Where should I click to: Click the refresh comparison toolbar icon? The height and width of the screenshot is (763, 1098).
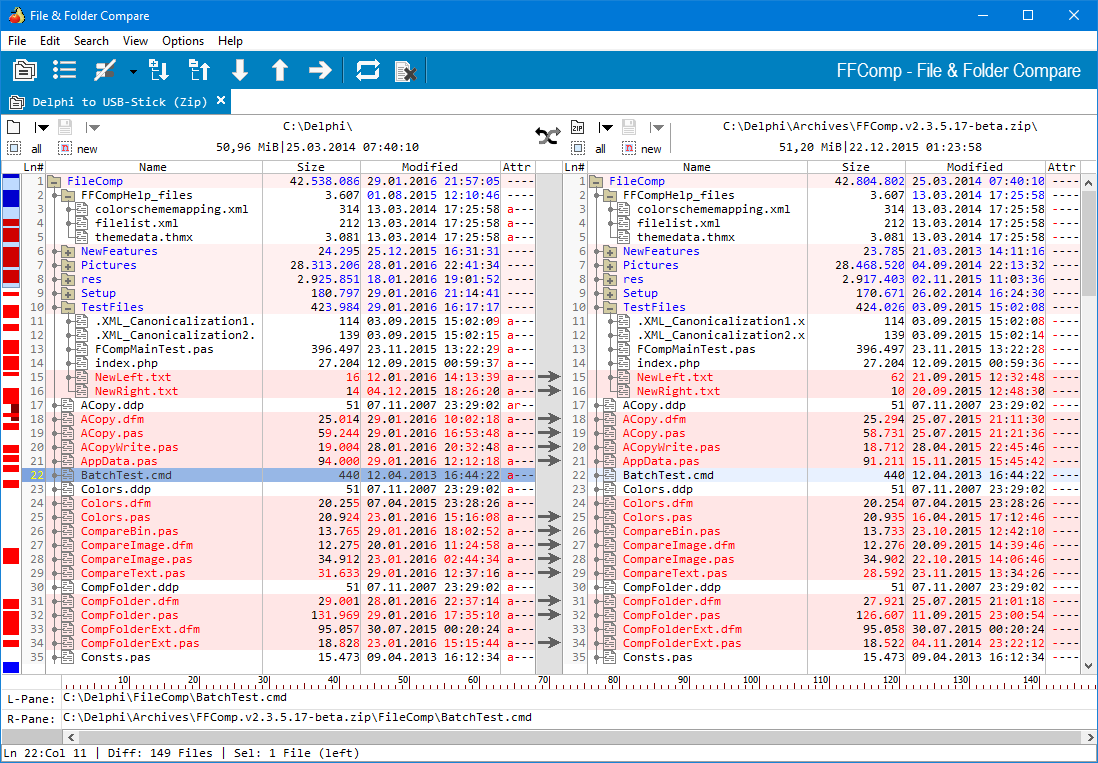(x=368, y=70)
